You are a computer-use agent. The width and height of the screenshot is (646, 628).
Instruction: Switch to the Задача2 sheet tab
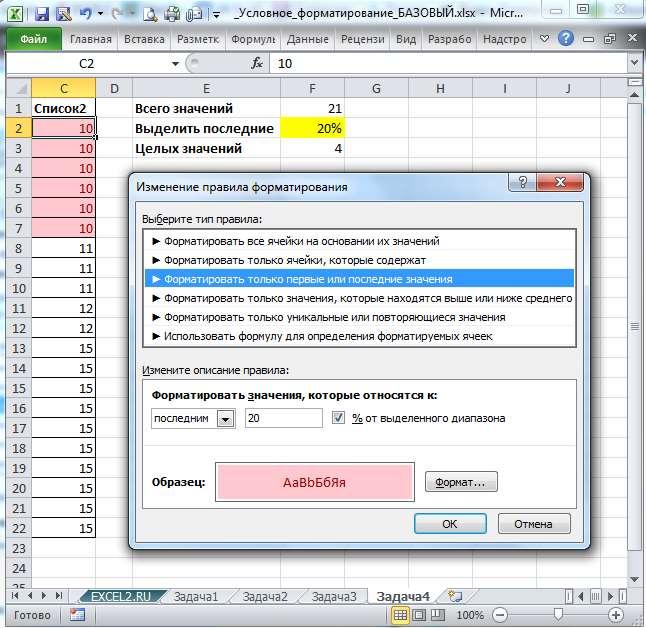click(265, 596)
